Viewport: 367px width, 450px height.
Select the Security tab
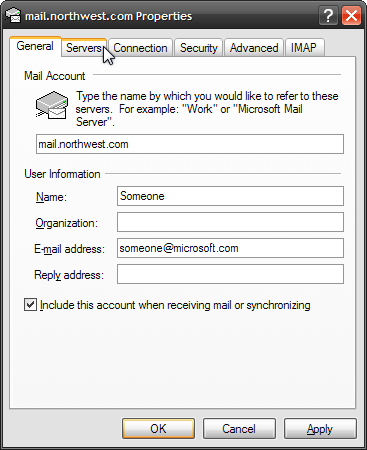click(x=199, y=48)
